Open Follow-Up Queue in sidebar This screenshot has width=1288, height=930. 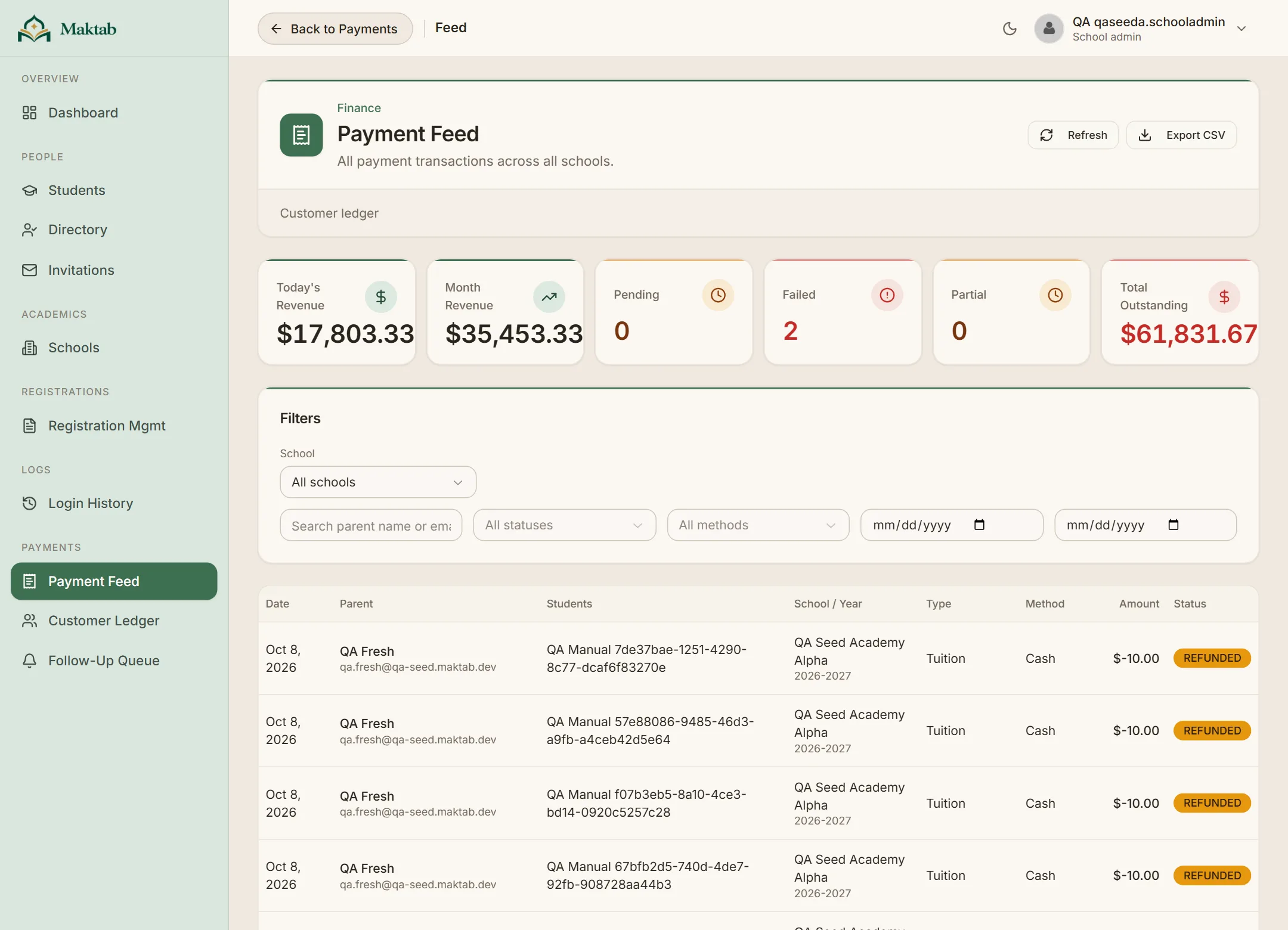click(x=114, y=661)
